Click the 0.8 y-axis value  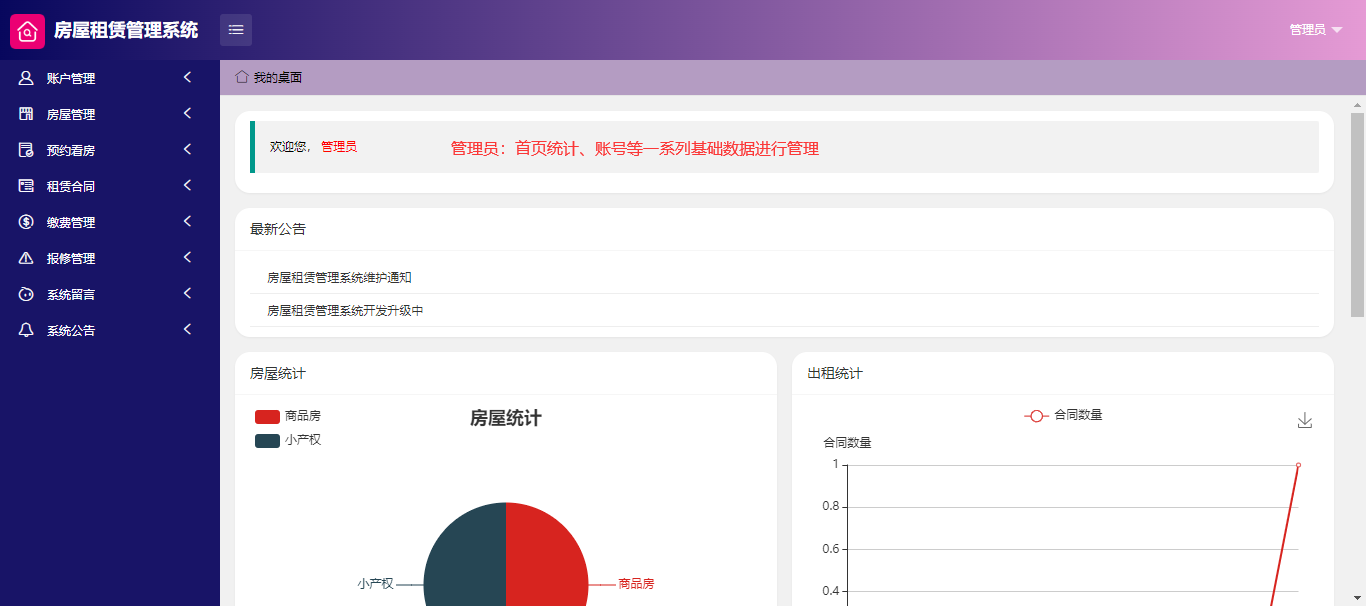(830, 507)
